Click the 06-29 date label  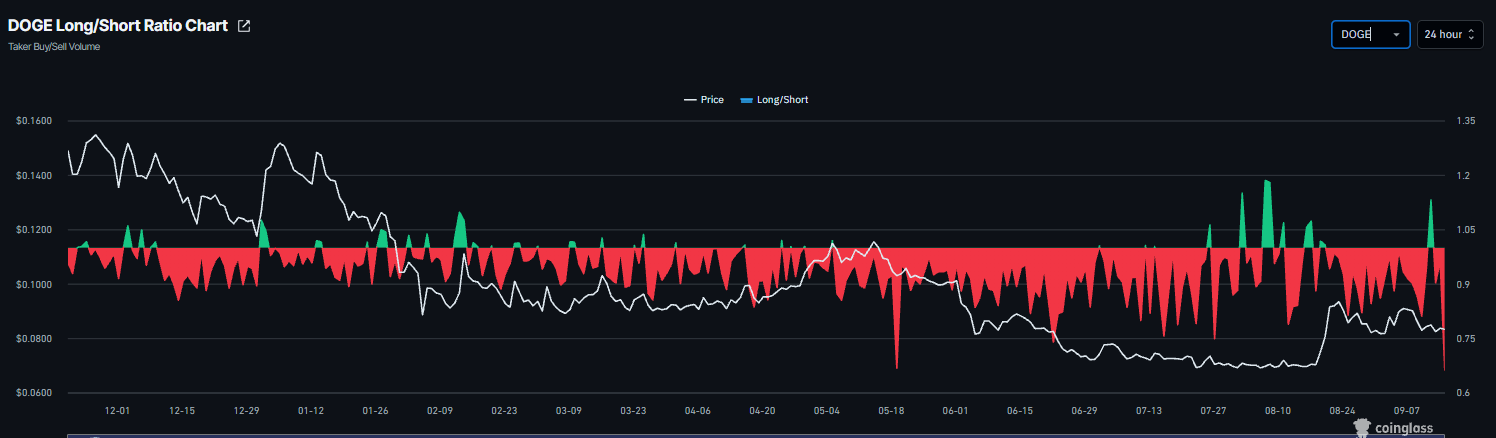1084,411
